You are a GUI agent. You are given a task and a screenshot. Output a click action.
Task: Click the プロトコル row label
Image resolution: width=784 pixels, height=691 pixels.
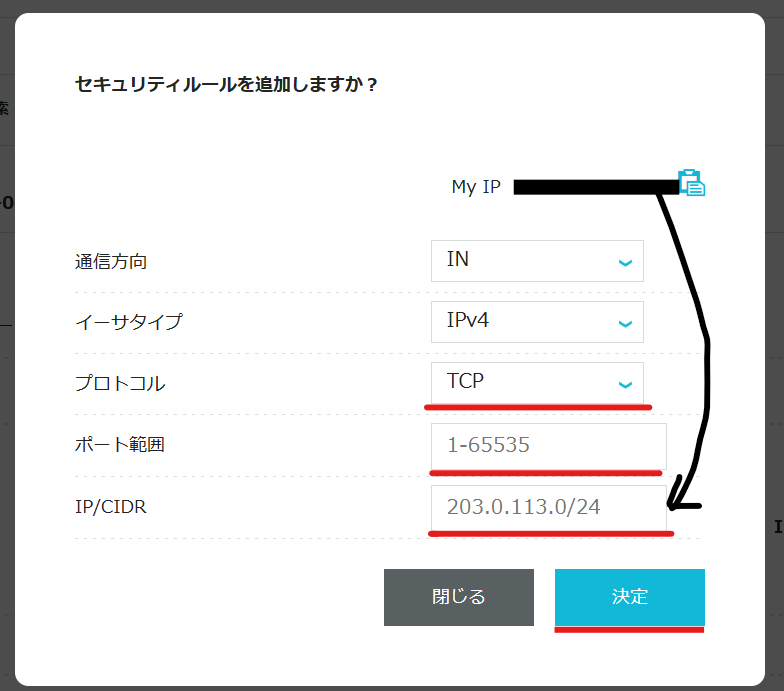[x=119, y=384]
